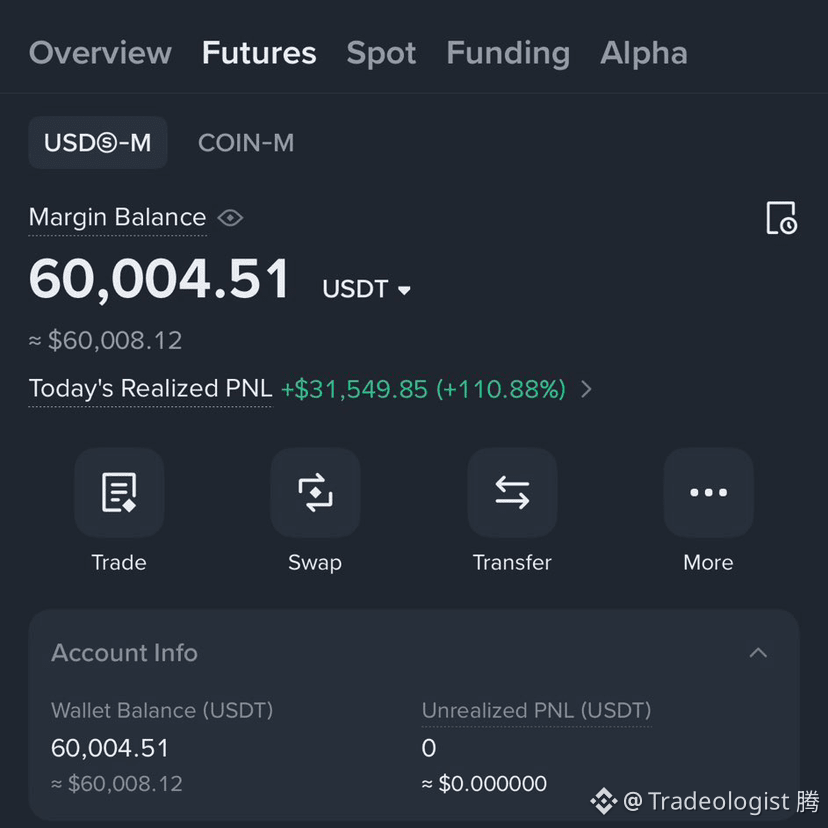The image size is (828, 828).
Task: Open the More three-dots icon
Action: pyautogui.click(x=708, y=492)
